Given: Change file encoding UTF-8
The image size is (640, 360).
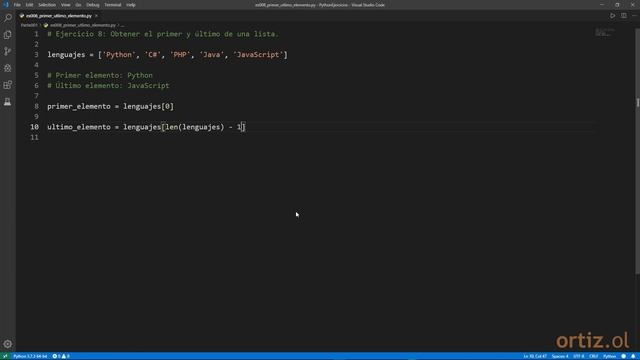Looking at the screenshot, I should pyautogui.click(x=579, y=356).
